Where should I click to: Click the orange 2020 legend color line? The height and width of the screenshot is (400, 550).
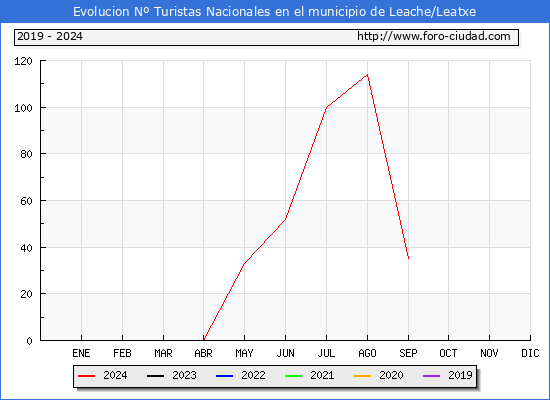[362, 376]
